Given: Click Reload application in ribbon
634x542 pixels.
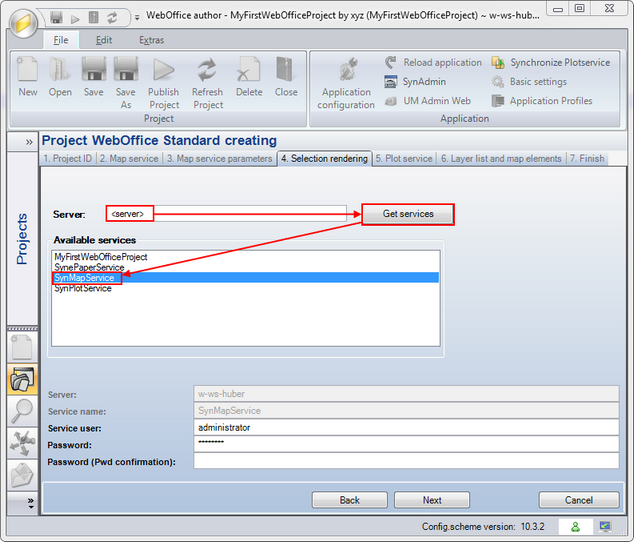Looking at the screenshot, I should (433, 62).
